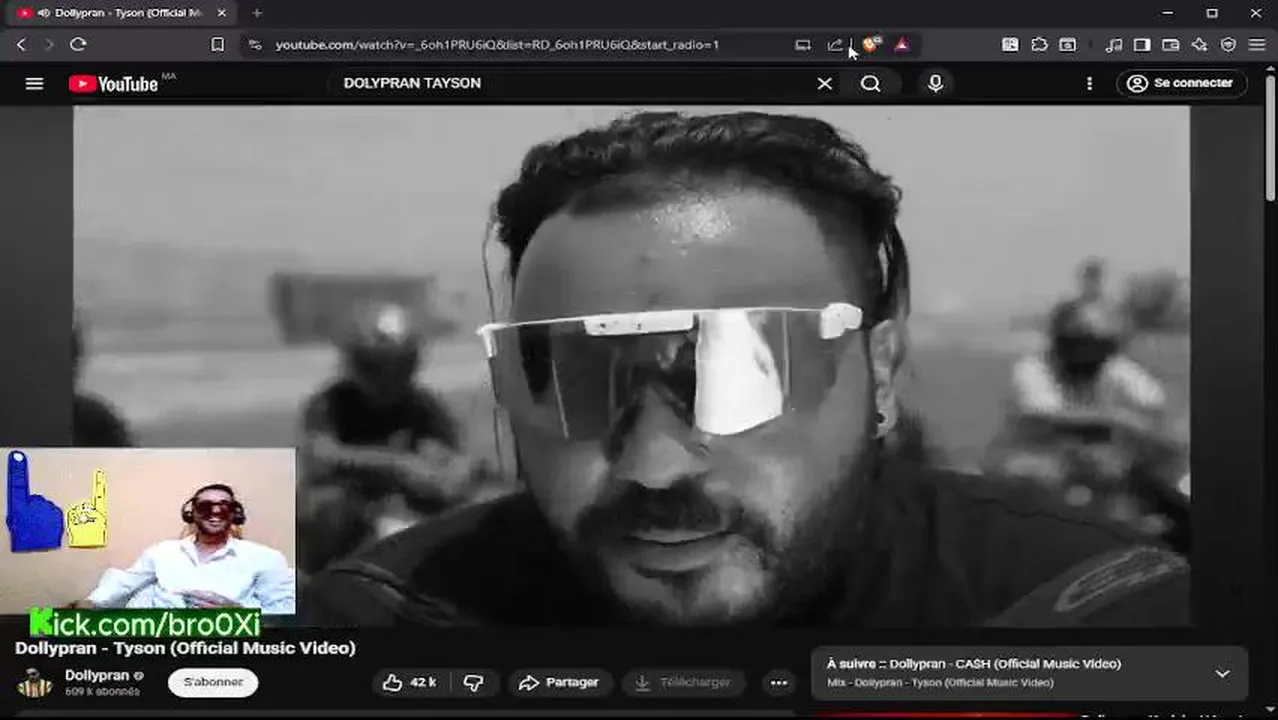Open the Leo AI sparkle icon
Viewport: 1278px width, 720px height.
1199,44
